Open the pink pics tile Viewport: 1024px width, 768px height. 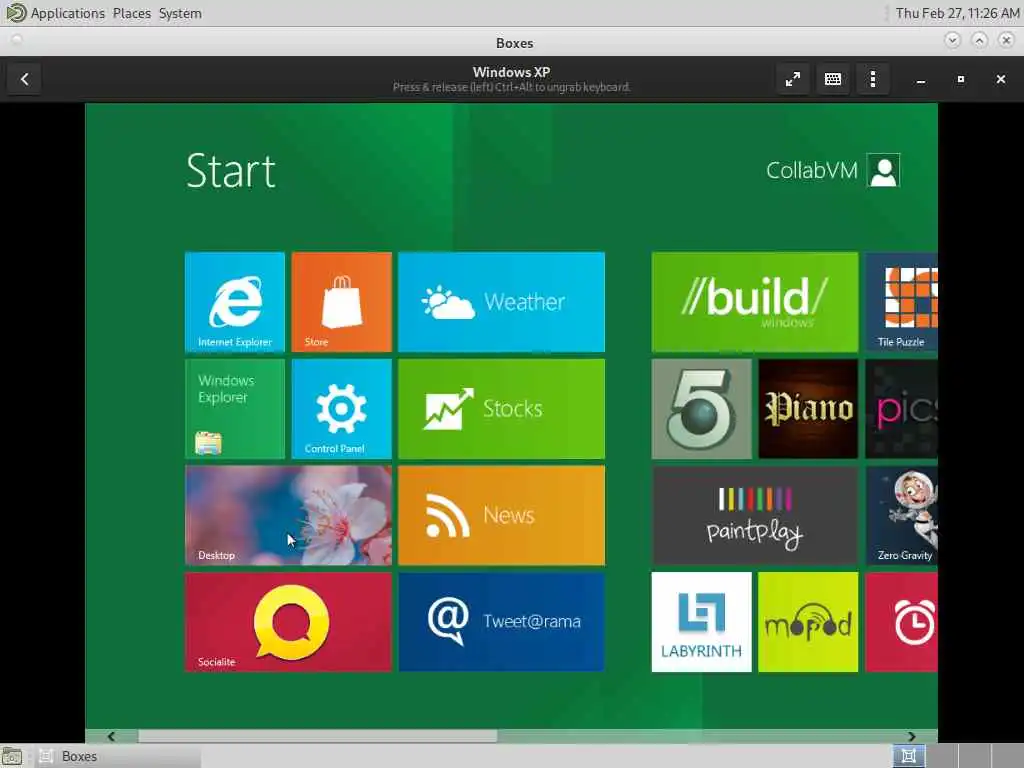[x=901, y=409]
